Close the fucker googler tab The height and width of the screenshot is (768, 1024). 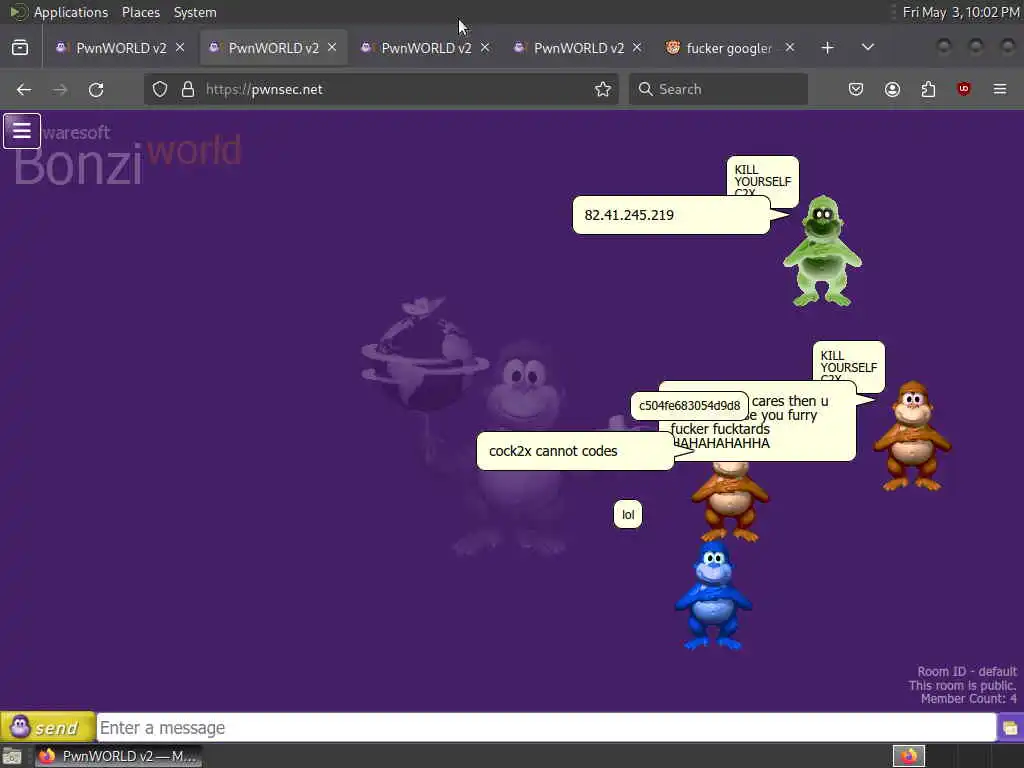point(790,48)
